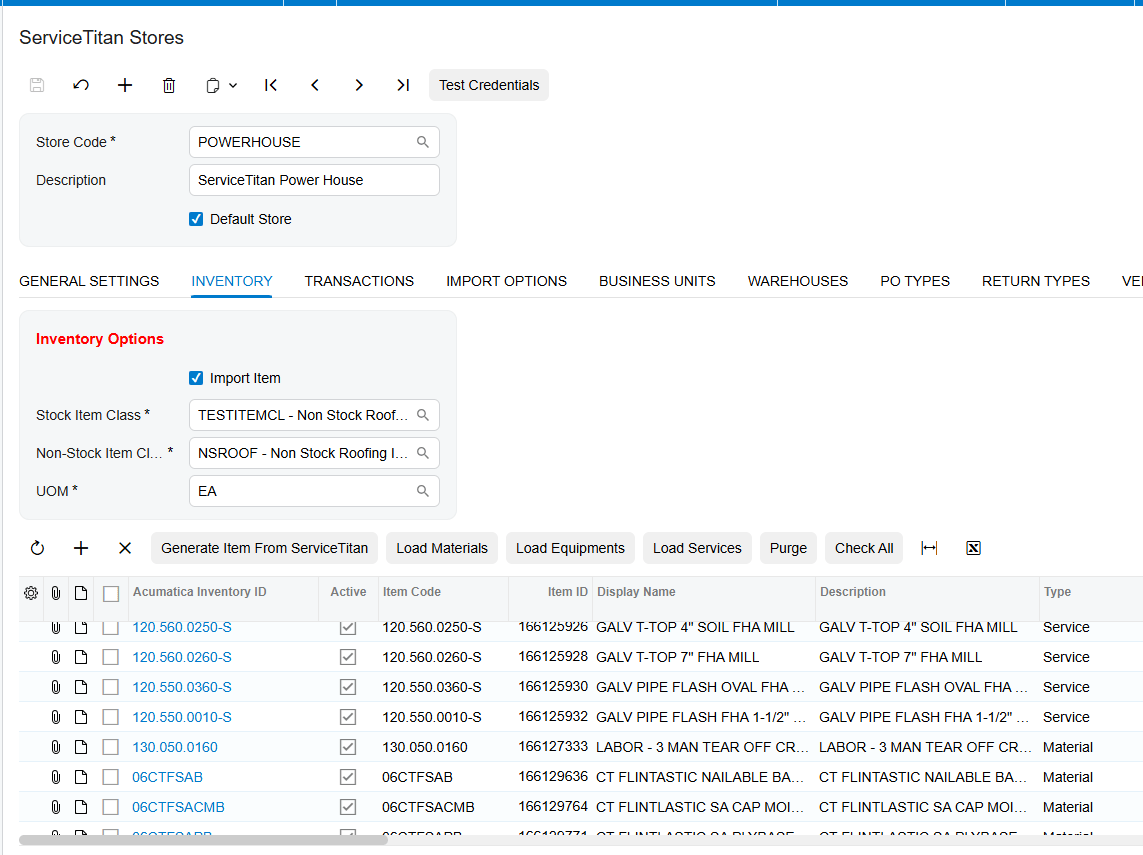Toggle the select-all header checkbox
This screenshot has width=1143, height=855.
coord(111,594)
